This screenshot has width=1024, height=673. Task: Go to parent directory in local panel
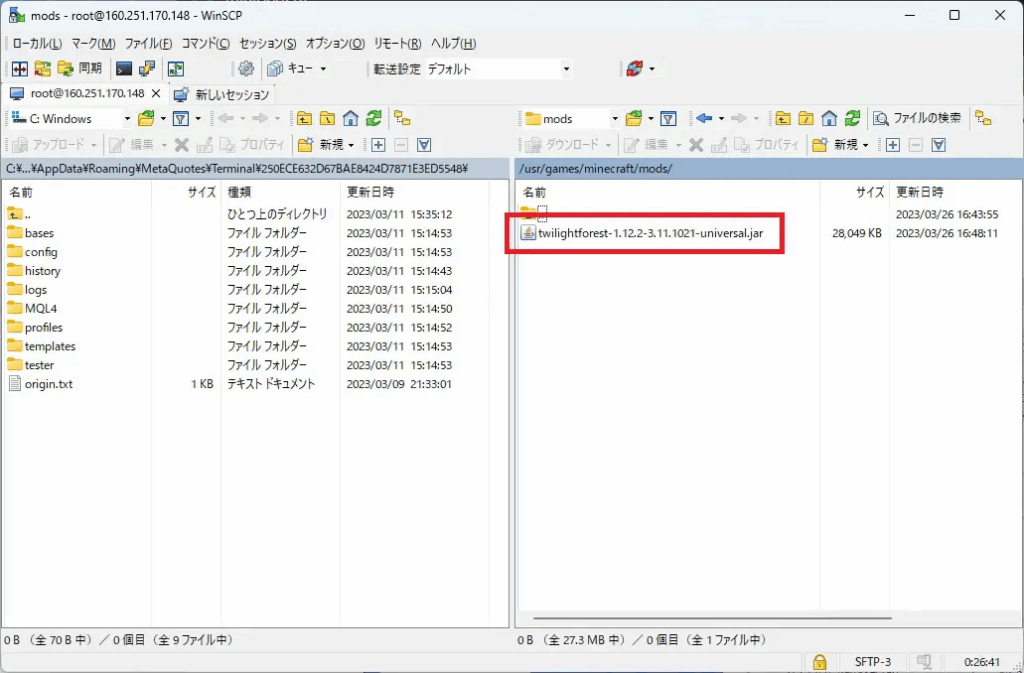[304, 118]
